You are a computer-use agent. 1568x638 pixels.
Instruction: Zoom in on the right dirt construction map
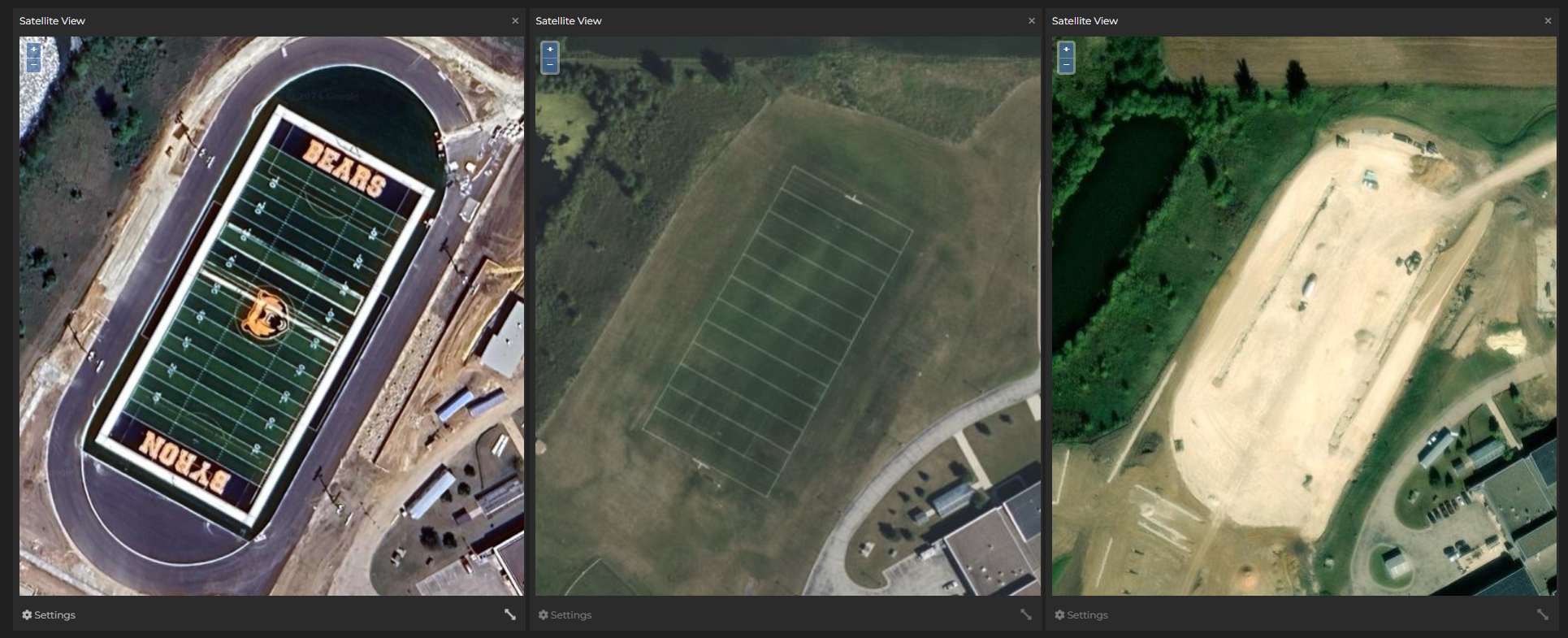(1066, 50)
